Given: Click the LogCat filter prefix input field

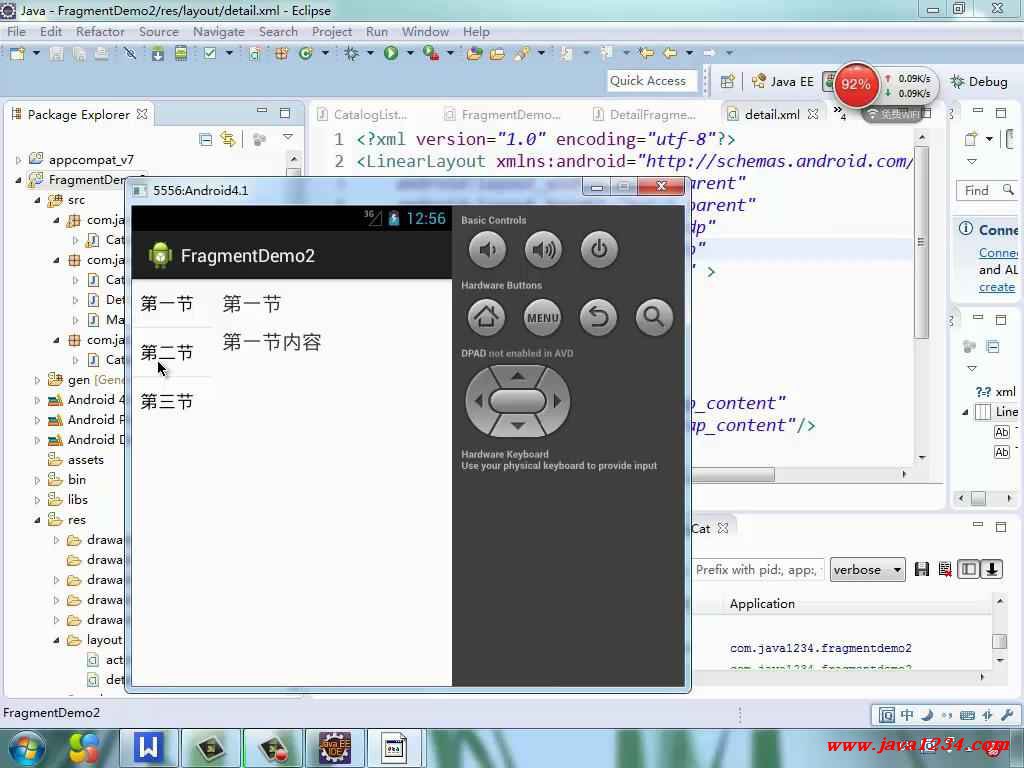Looking at the screenshot, I should (758, 569).
